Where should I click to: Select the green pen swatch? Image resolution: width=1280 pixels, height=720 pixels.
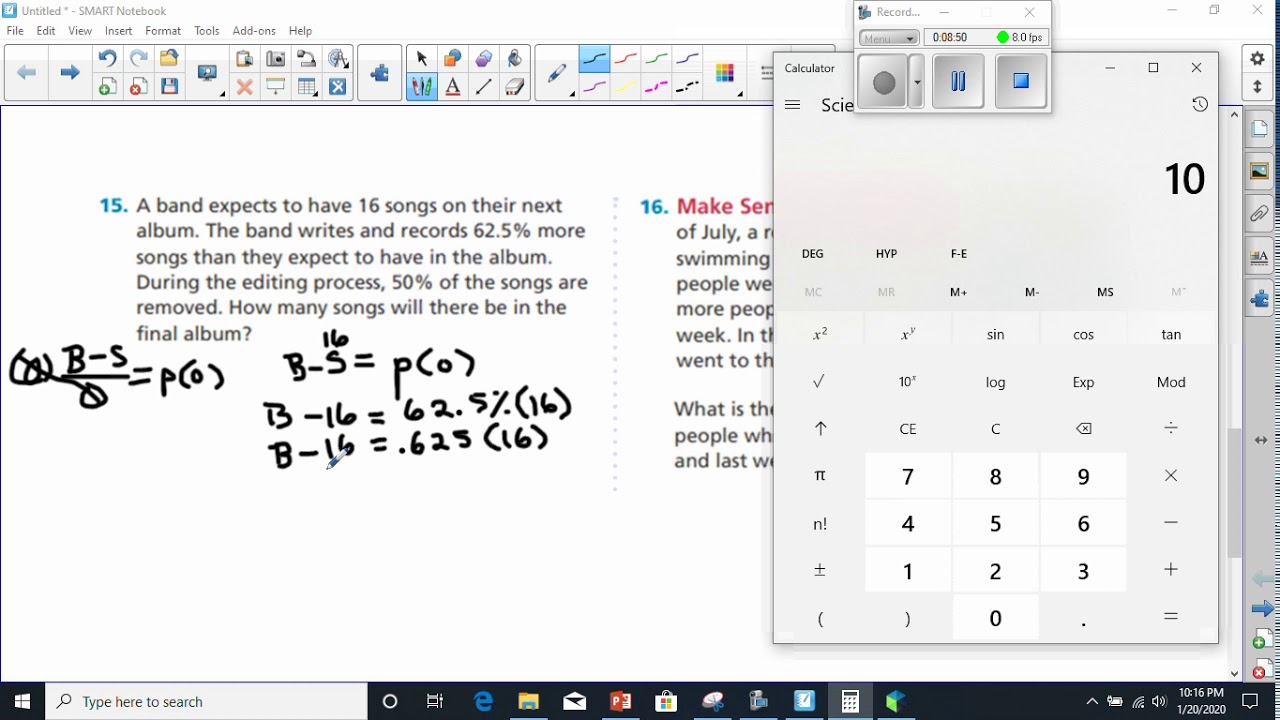tap(657, 59)
